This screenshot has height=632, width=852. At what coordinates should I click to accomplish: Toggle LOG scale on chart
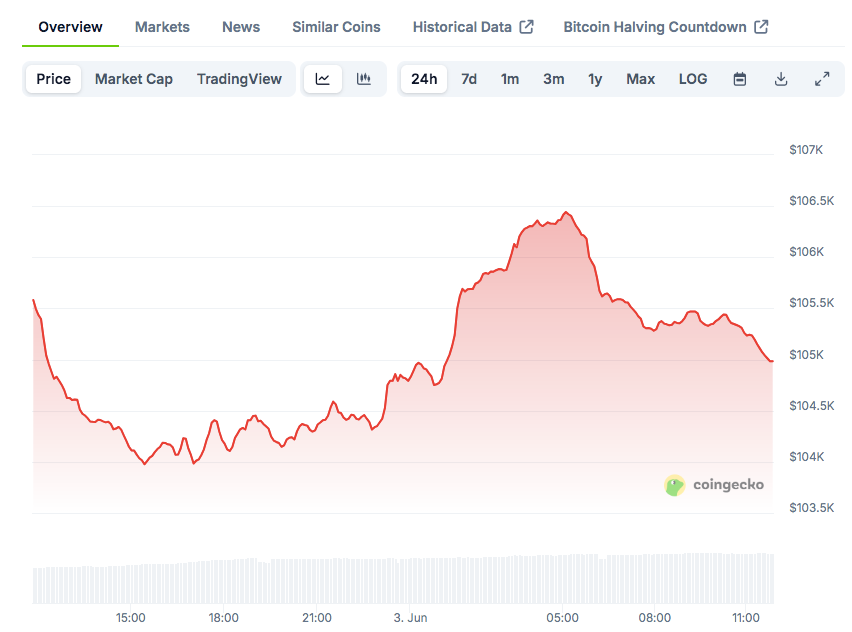pos(693,79)
